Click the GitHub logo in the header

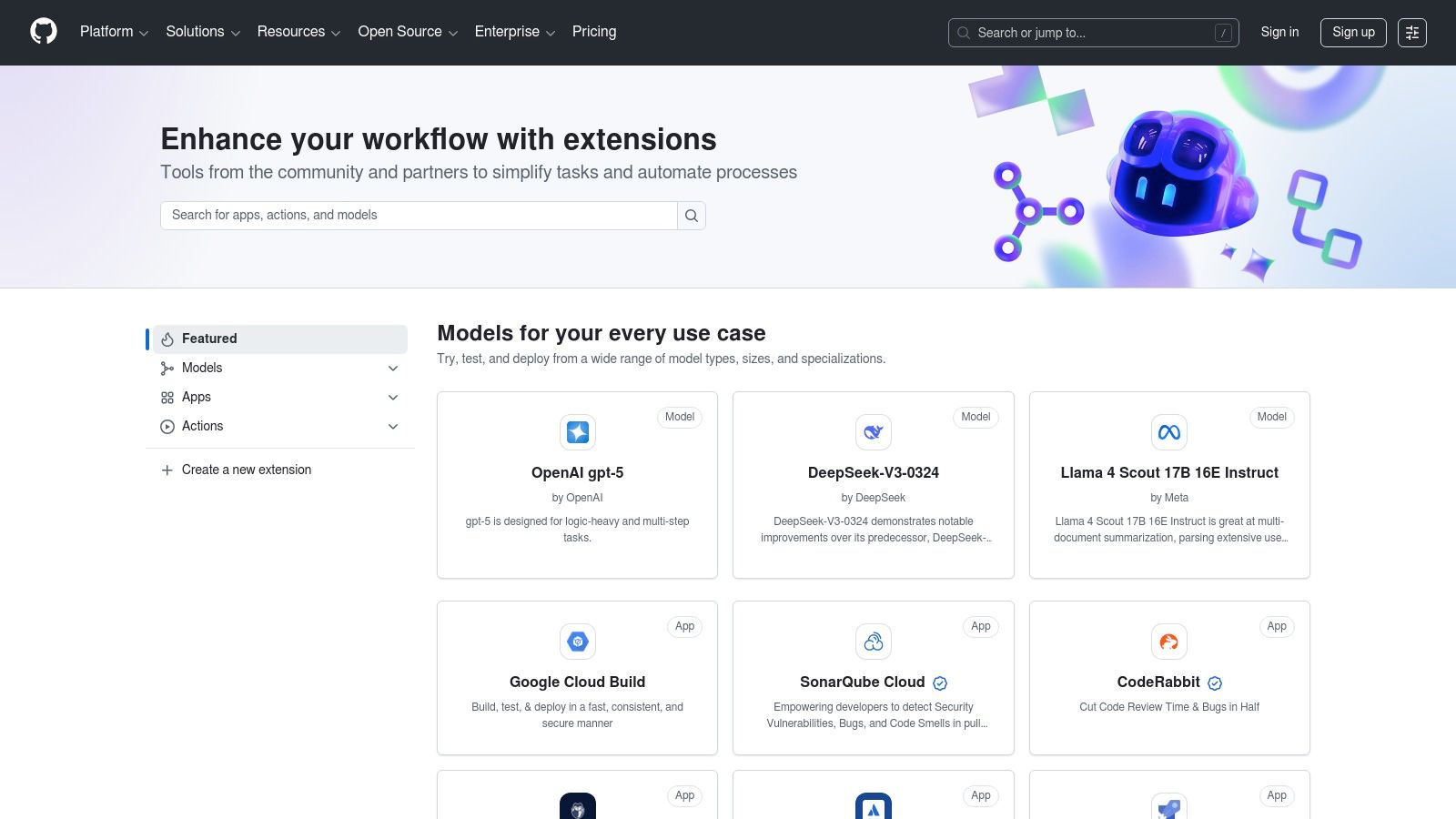(x=43, y=31)
